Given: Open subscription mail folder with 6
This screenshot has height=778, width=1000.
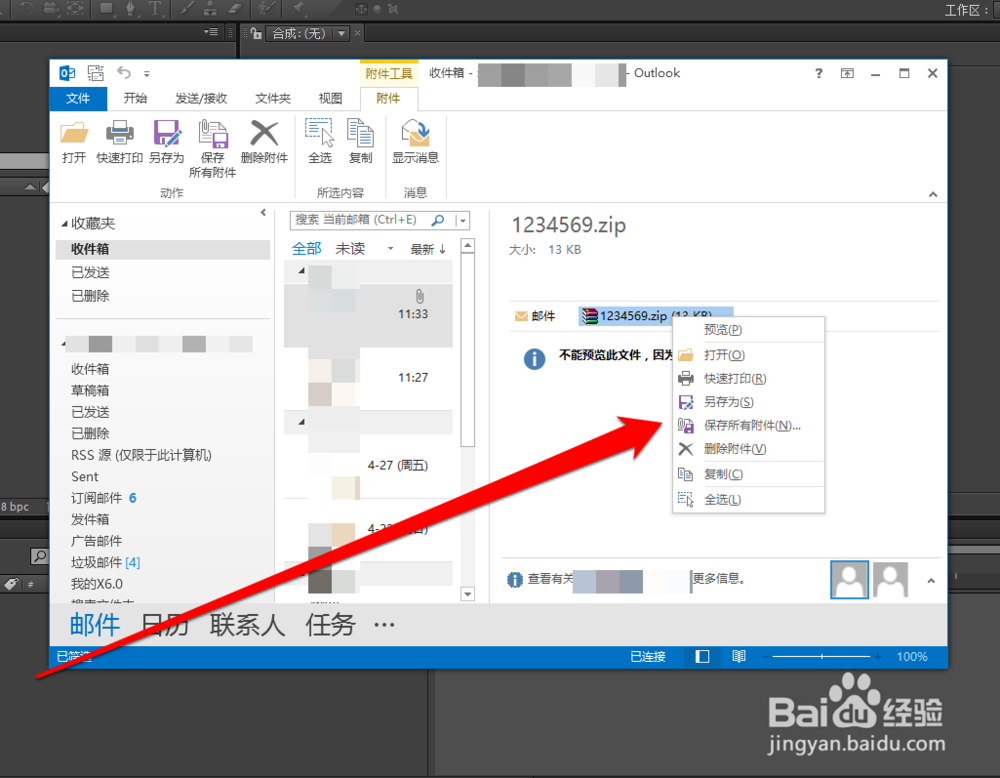Looking at the screenshot, I should [103, 498].
